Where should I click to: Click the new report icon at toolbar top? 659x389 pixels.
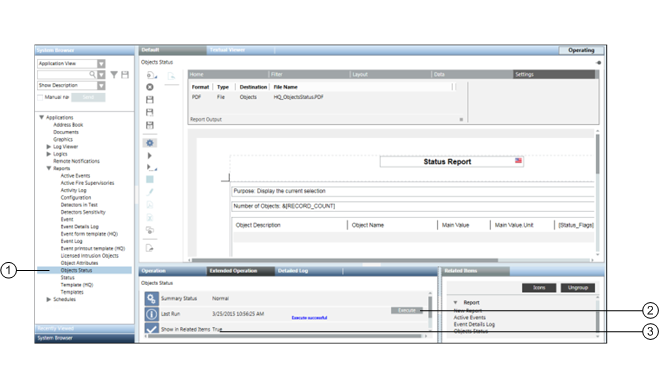tap(150, 75)
